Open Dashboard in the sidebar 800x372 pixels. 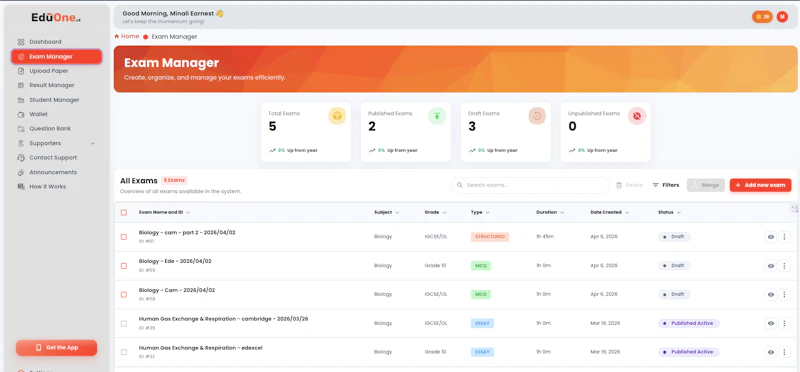click(45, 42)
